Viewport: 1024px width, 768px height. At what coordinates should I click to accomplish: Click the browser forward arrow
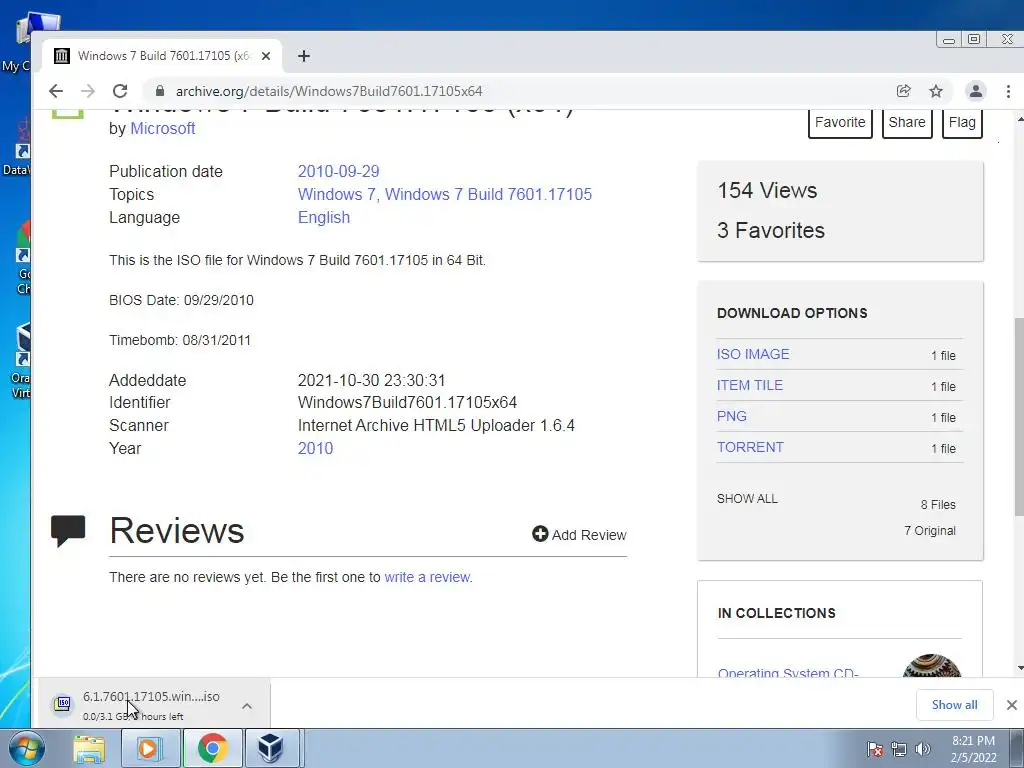(88, 91)
